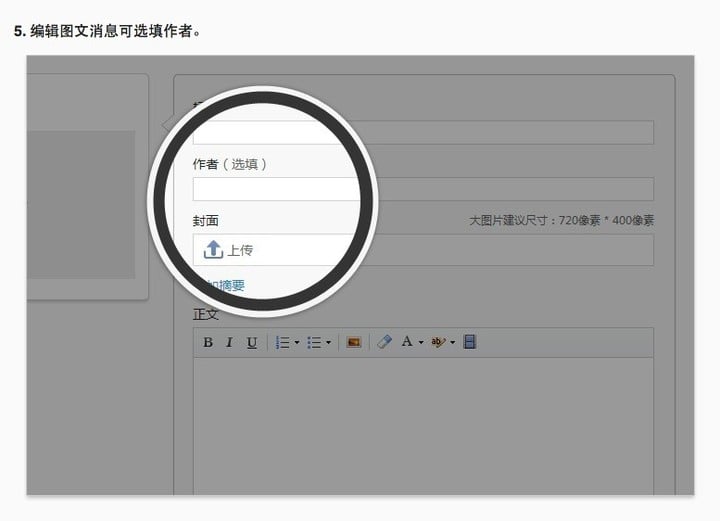Toggle italic formatting in editor toolbar

pos(229,342)
